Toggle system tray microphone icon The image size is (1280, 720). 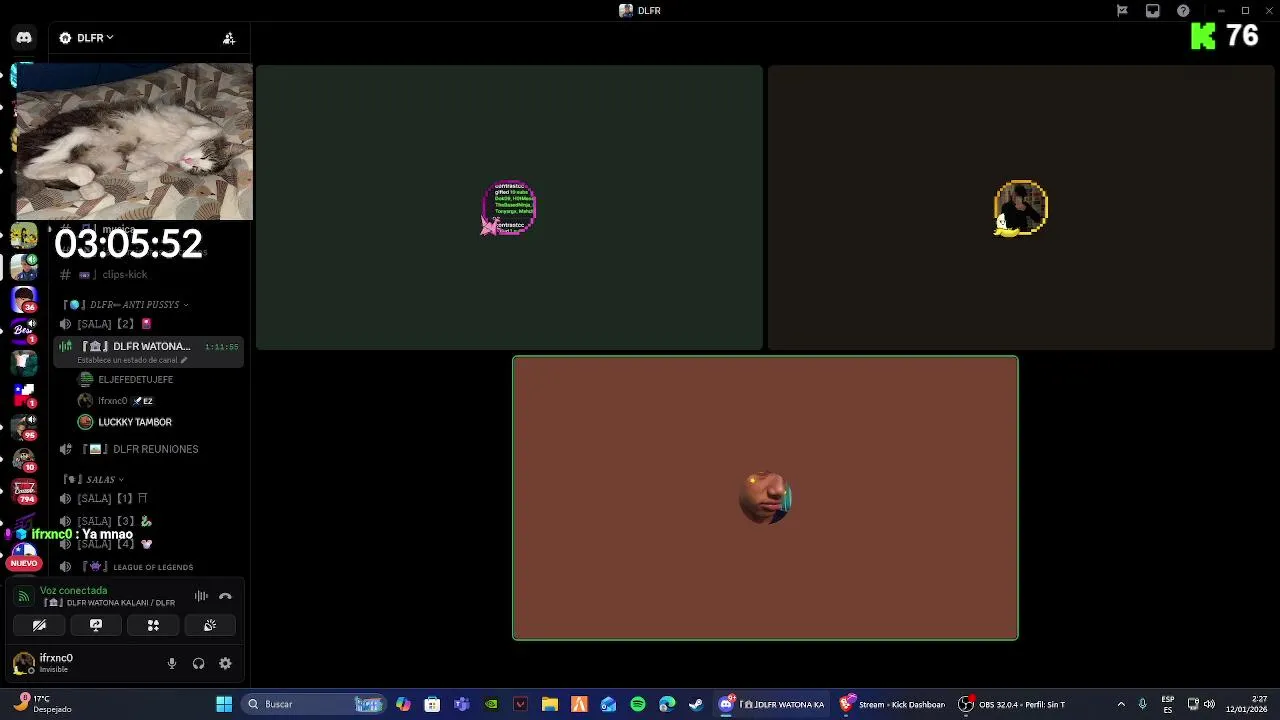click(1142, 704)
